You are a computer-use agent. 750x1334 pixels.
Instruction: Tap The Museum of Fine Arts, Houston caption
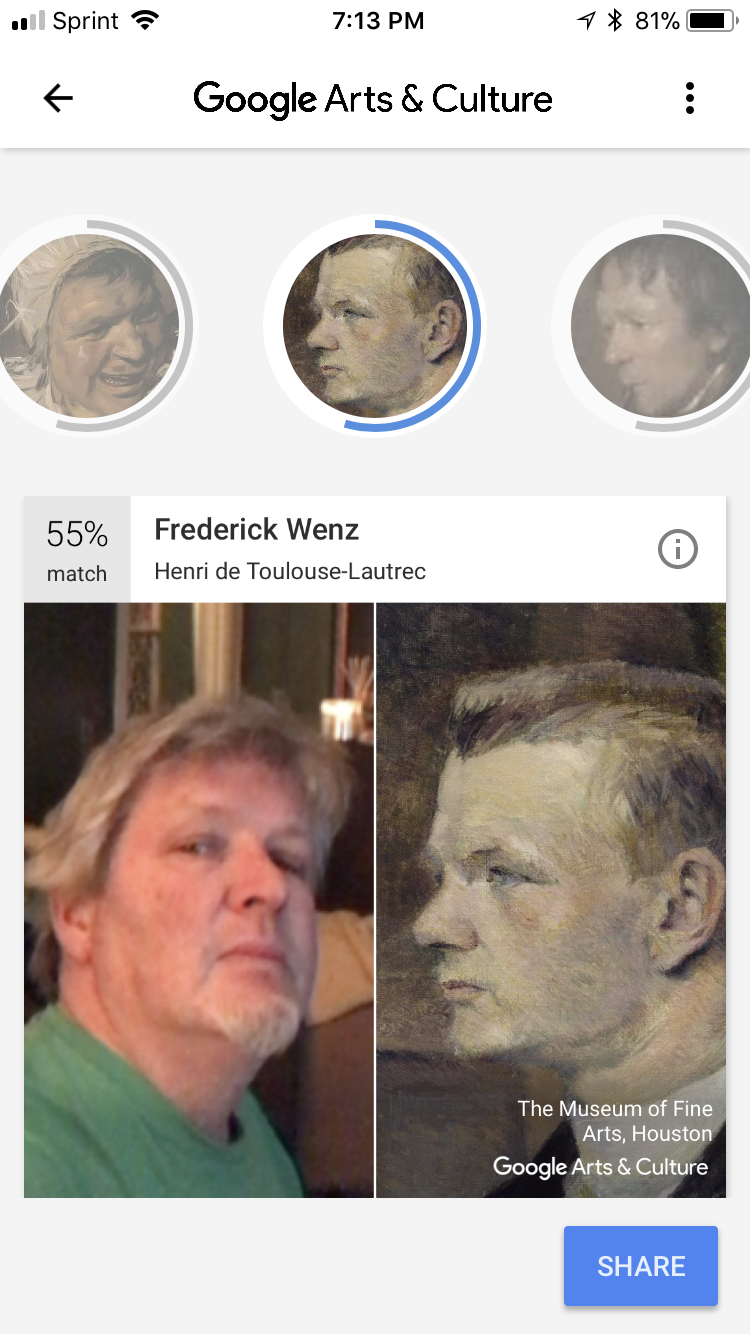pos(615,1121)
